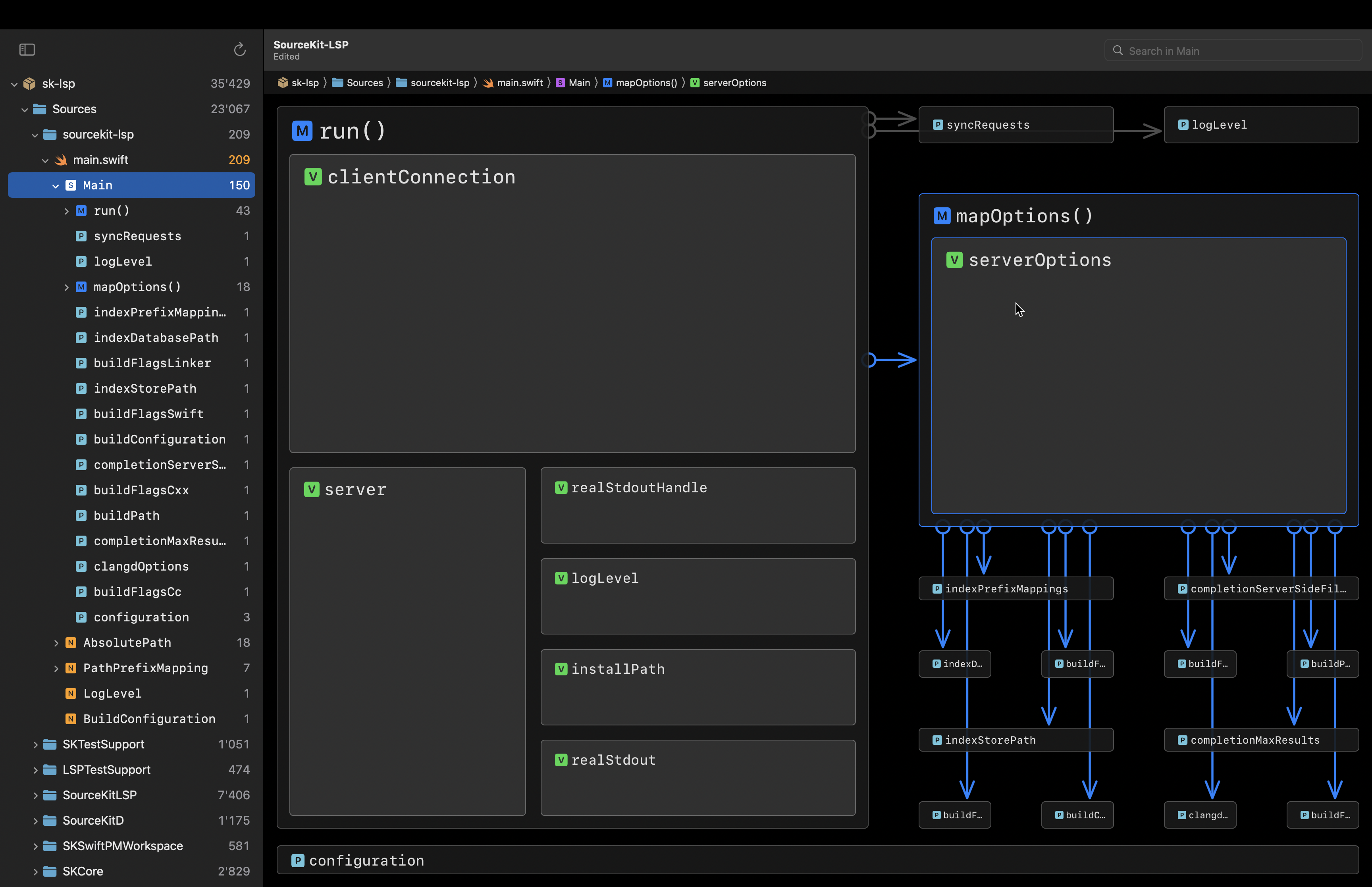Viewport: 1372px width, 887px height.
Task: Collapse the main.swift file node
Action: click(x=46, y=160)
